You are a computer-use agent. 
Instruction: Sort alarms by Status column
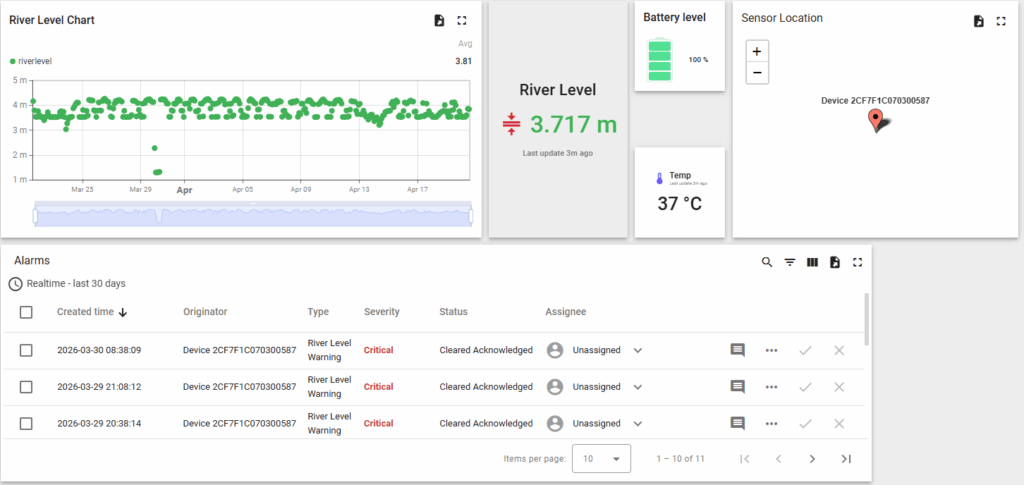(x=453, y=312)
